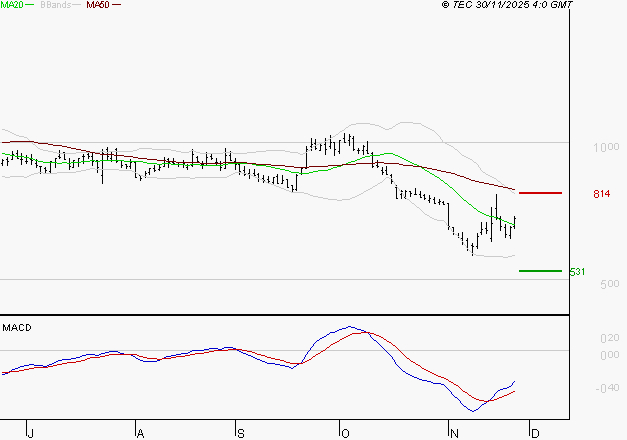Select the red 814 resistance line marker
This screenshot has height=440, width=627.
coord(540,192)
